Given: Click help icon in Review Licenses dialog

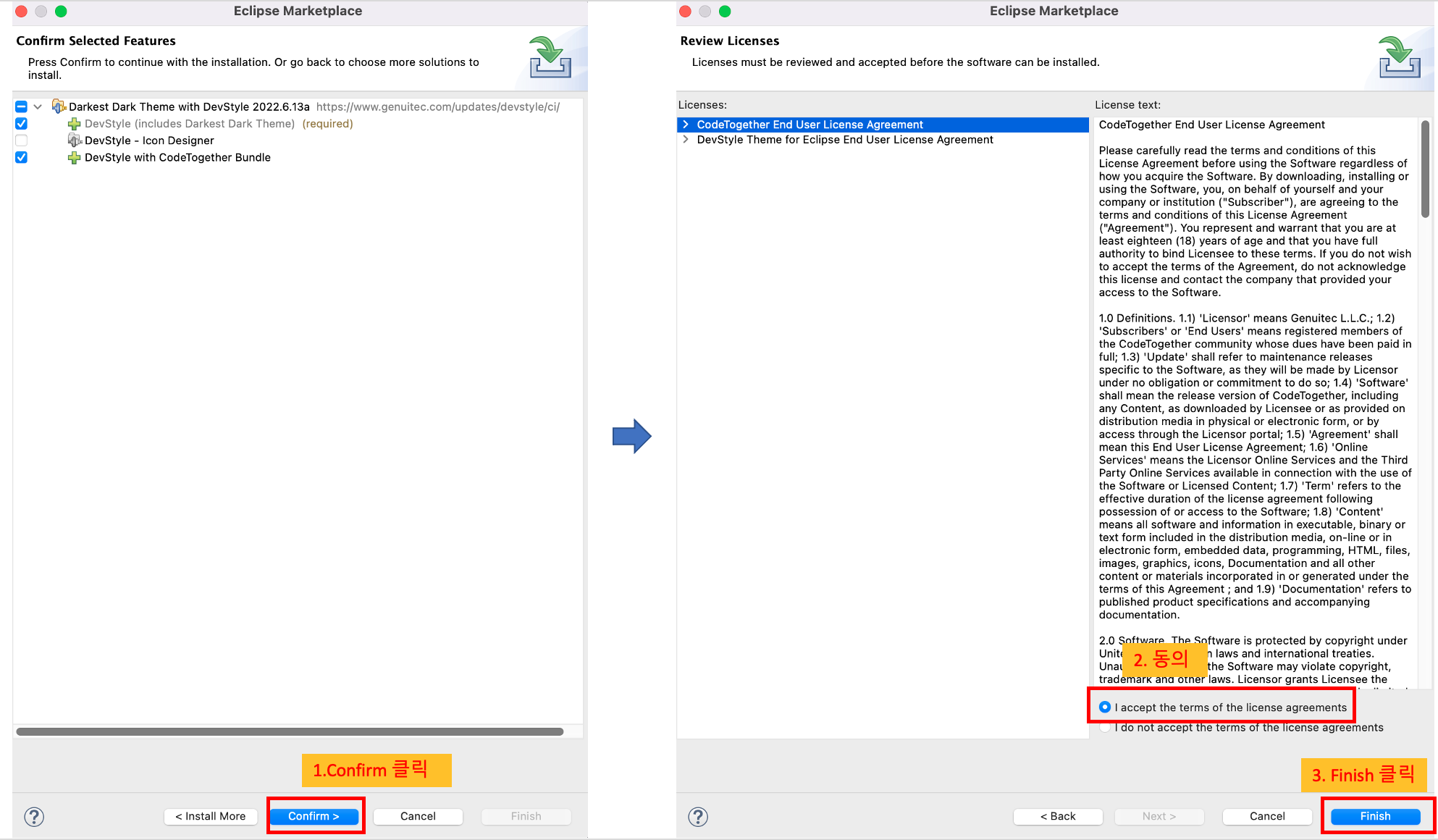Looking at the screenshot, I should [697, 817].
